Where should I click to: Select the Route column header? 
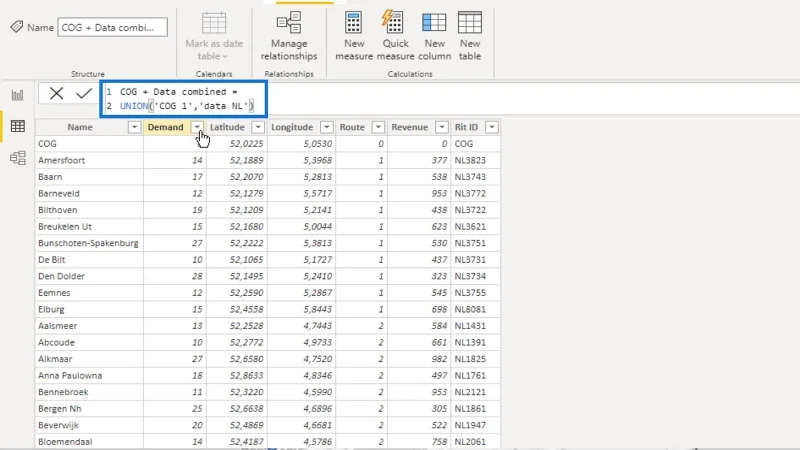point(352,127)
